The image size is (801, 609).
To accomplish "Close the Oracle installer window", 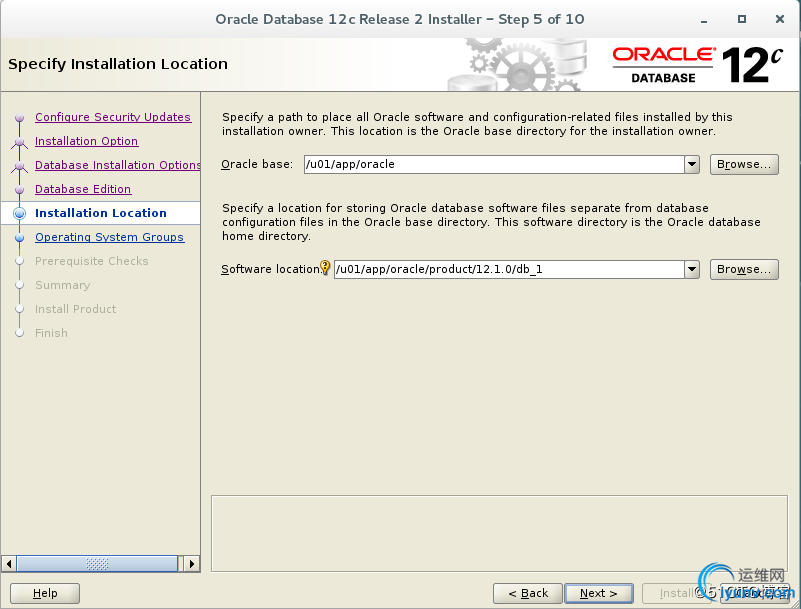I will click(780, 19).
